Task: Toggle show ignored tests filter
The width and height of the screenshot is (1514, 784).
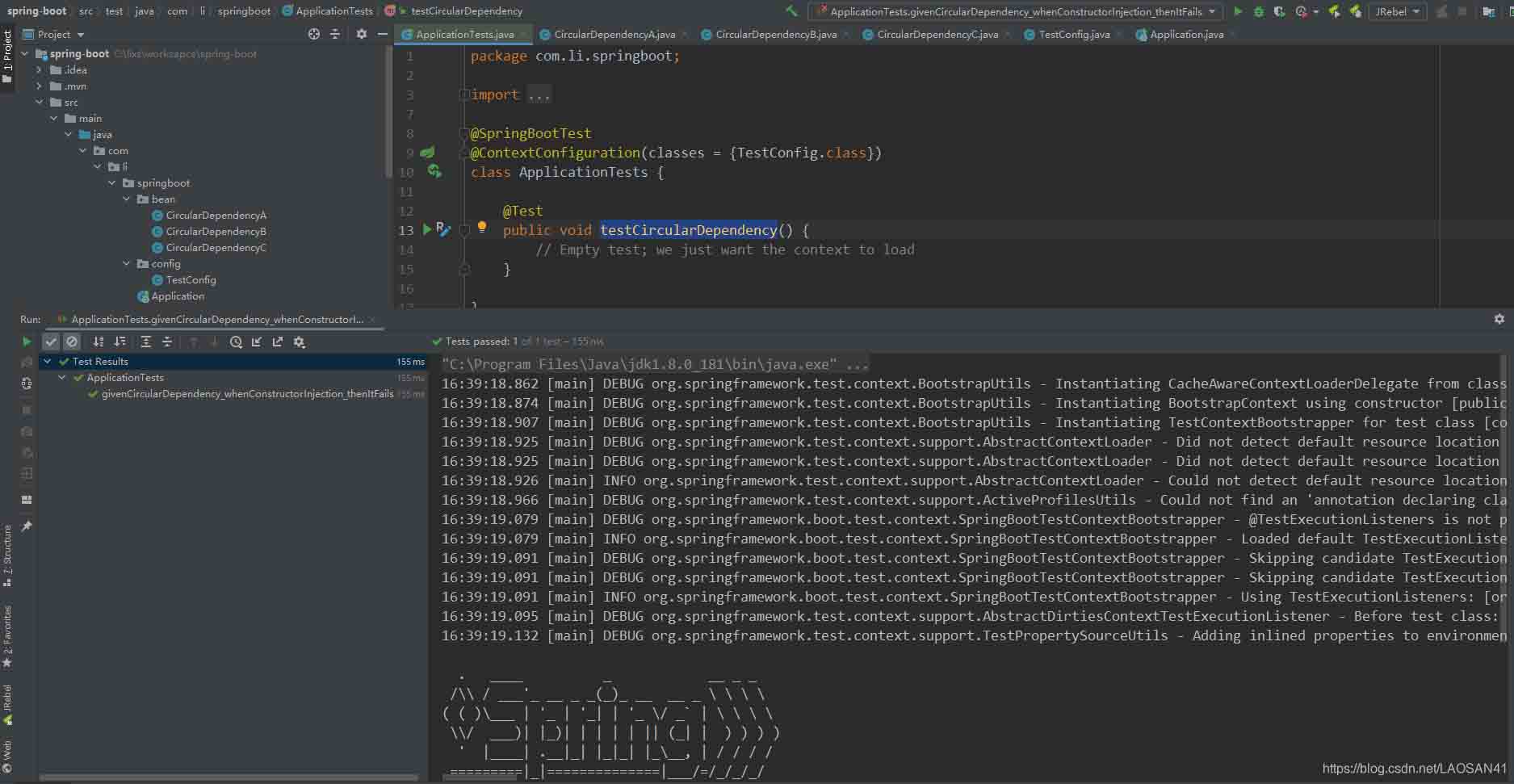Action: [x=72, y=342]
